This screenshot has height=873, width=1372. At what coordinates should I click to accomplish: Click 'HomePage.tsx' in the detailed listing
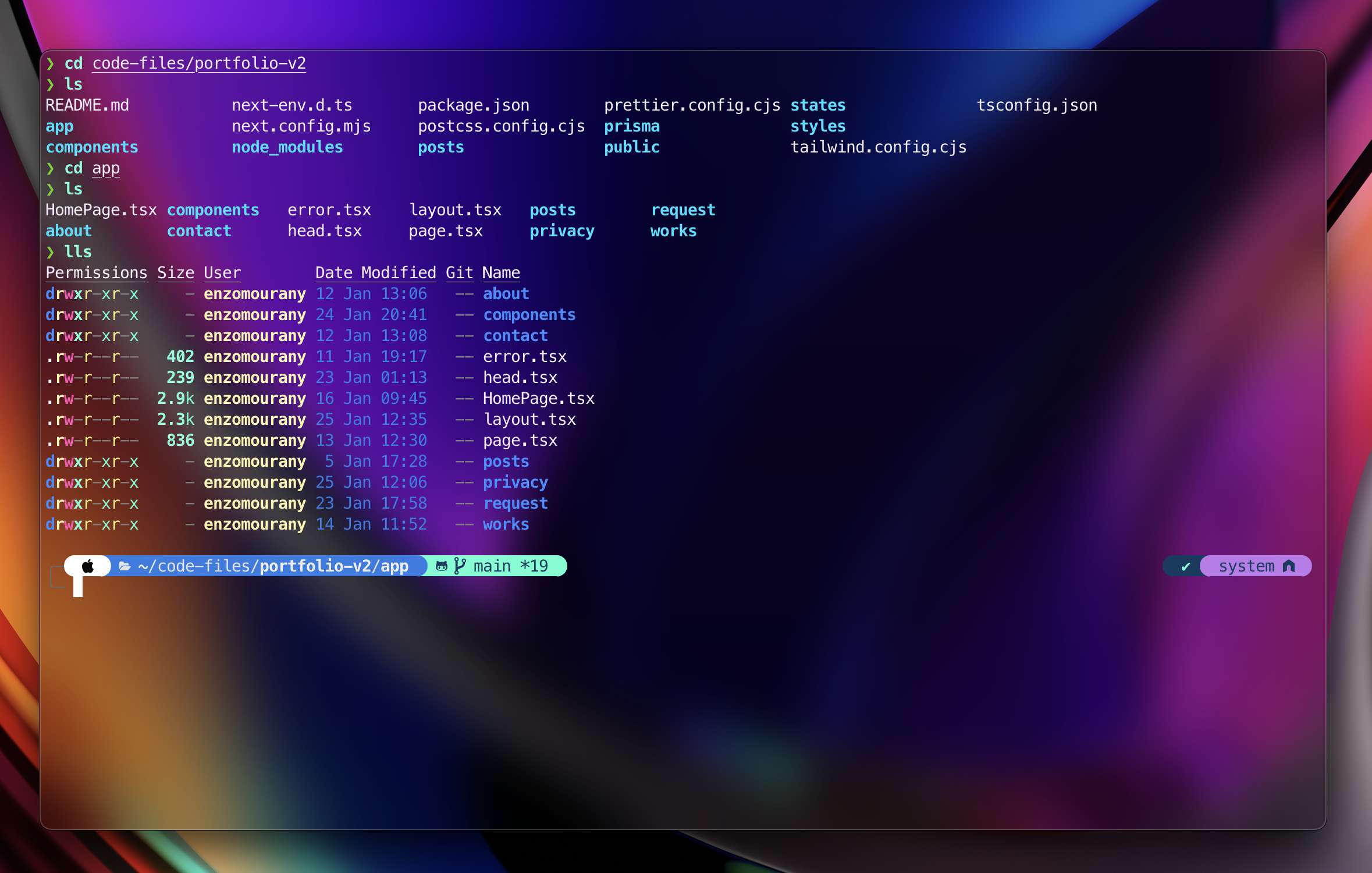coord(538,399)
